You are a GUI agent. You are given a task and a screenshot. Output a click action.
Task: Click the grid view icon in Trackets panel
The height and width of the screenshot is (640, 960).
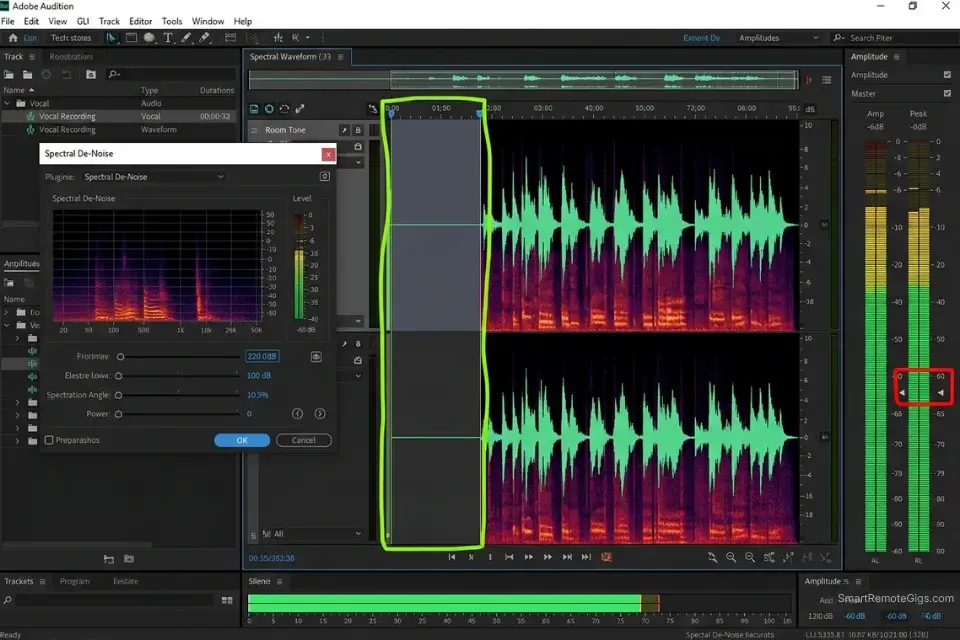227,600
